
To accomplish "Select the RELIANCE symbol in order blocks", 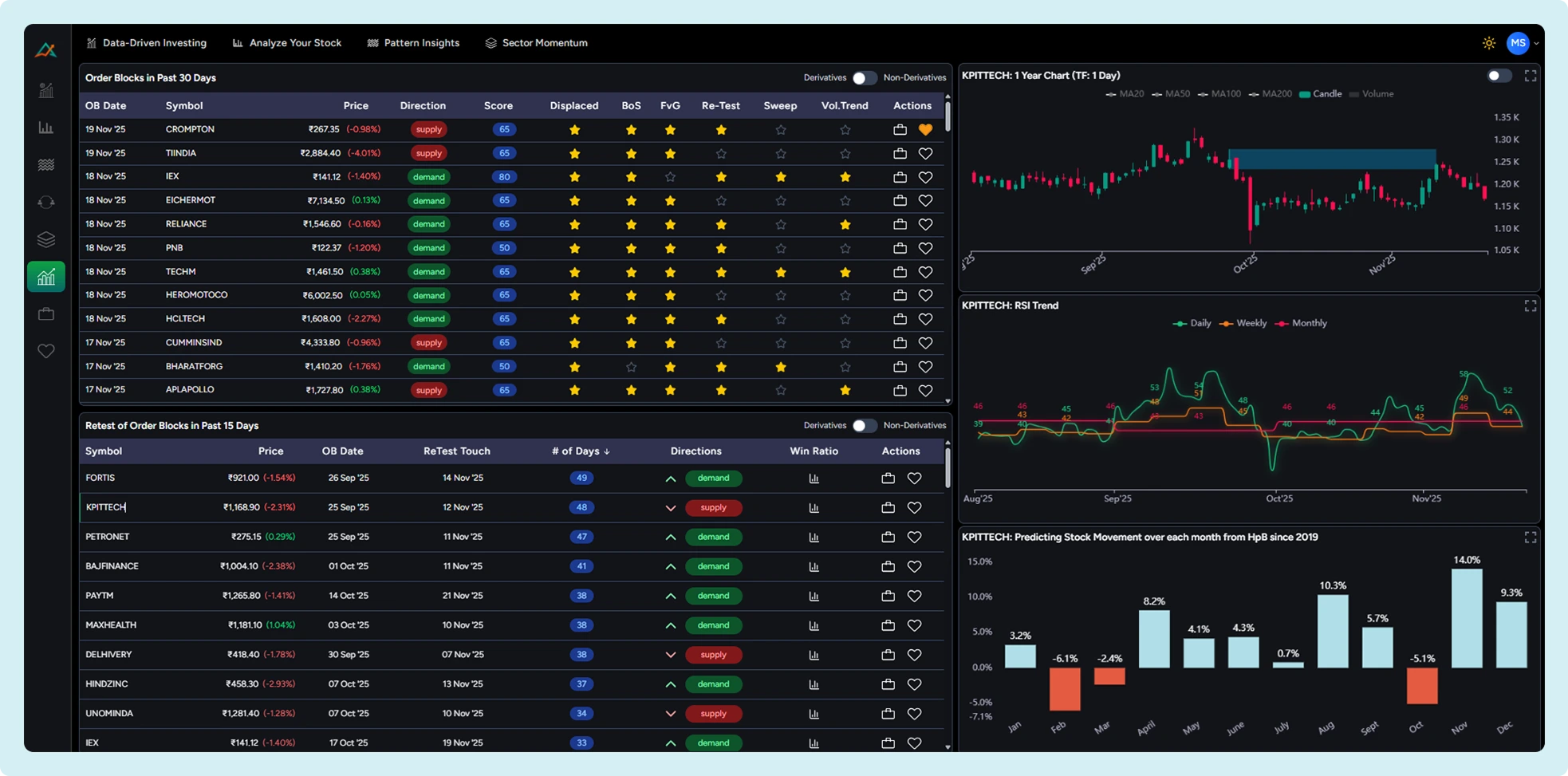I will (x=186, y=224).
